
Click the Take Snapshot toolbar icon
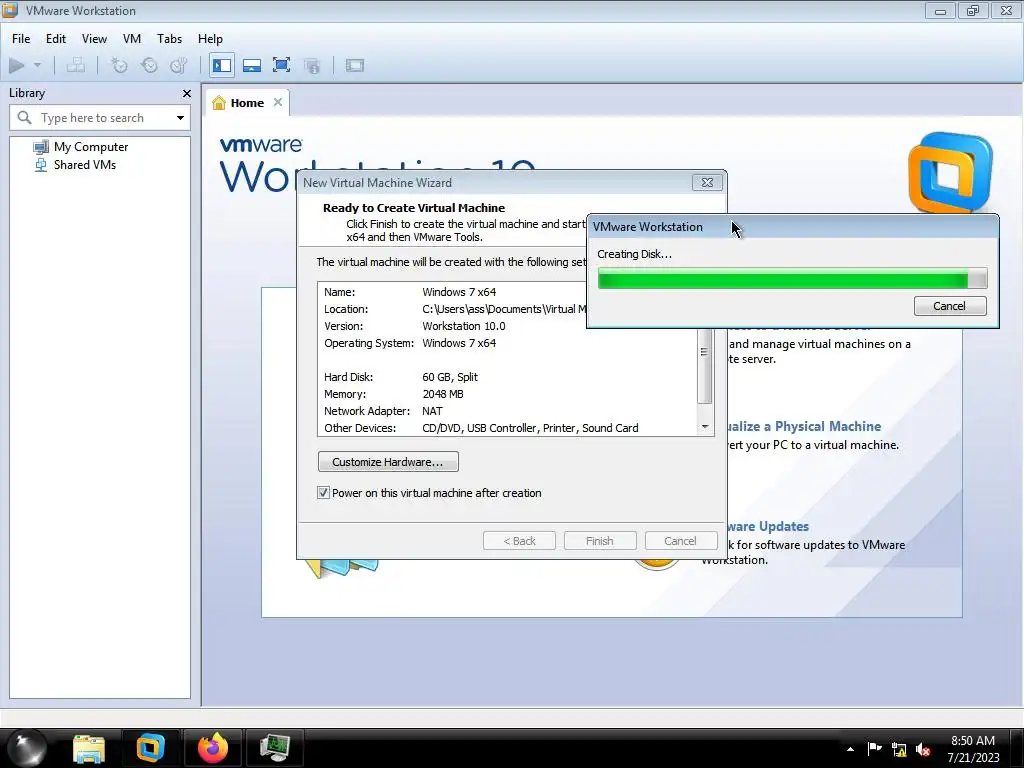(x=119, y=65)
